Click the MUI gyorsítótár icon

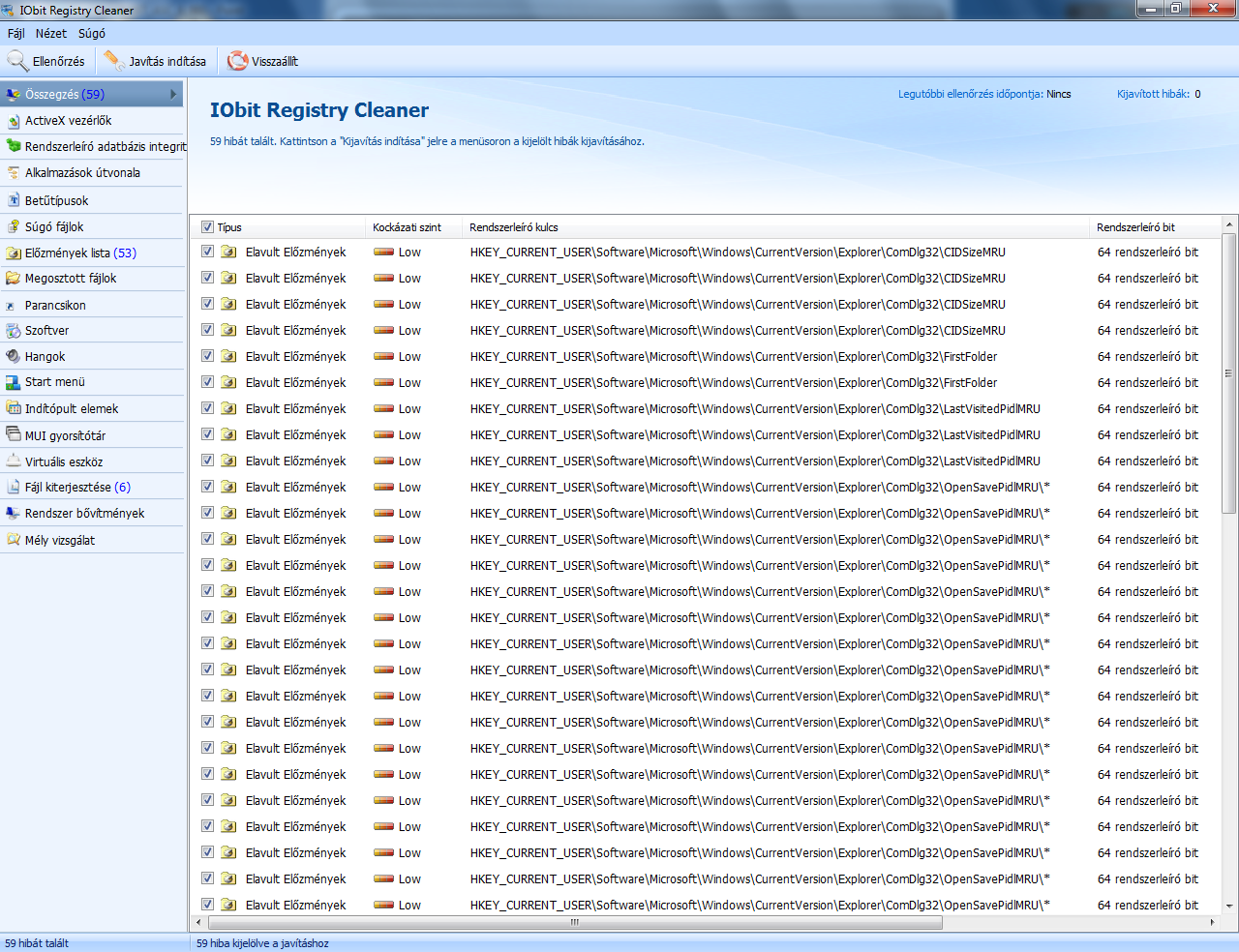click(x=14, y=434)
